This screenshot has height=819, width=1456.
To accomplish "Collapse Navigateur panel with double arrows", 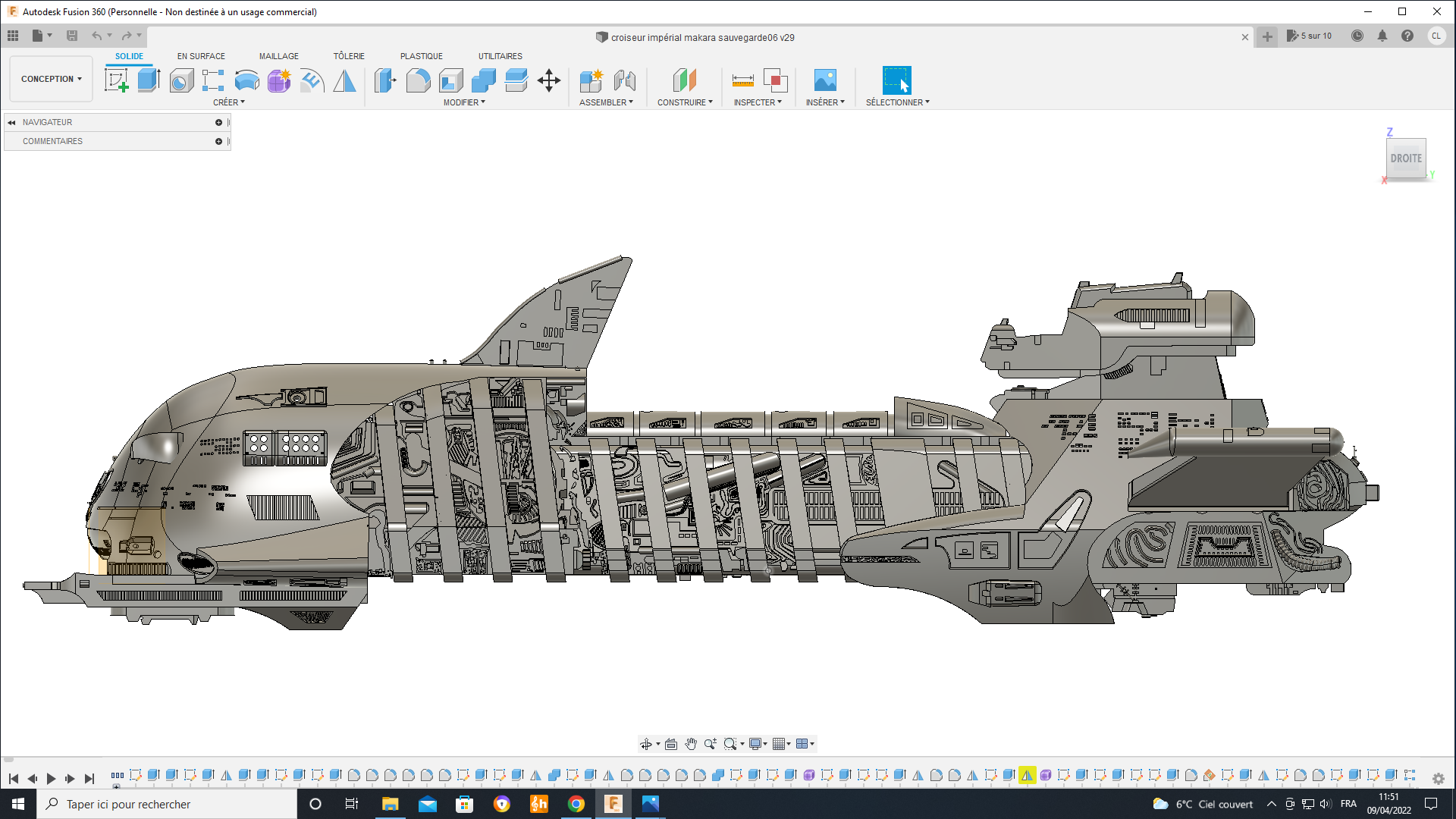I will 11,122.
